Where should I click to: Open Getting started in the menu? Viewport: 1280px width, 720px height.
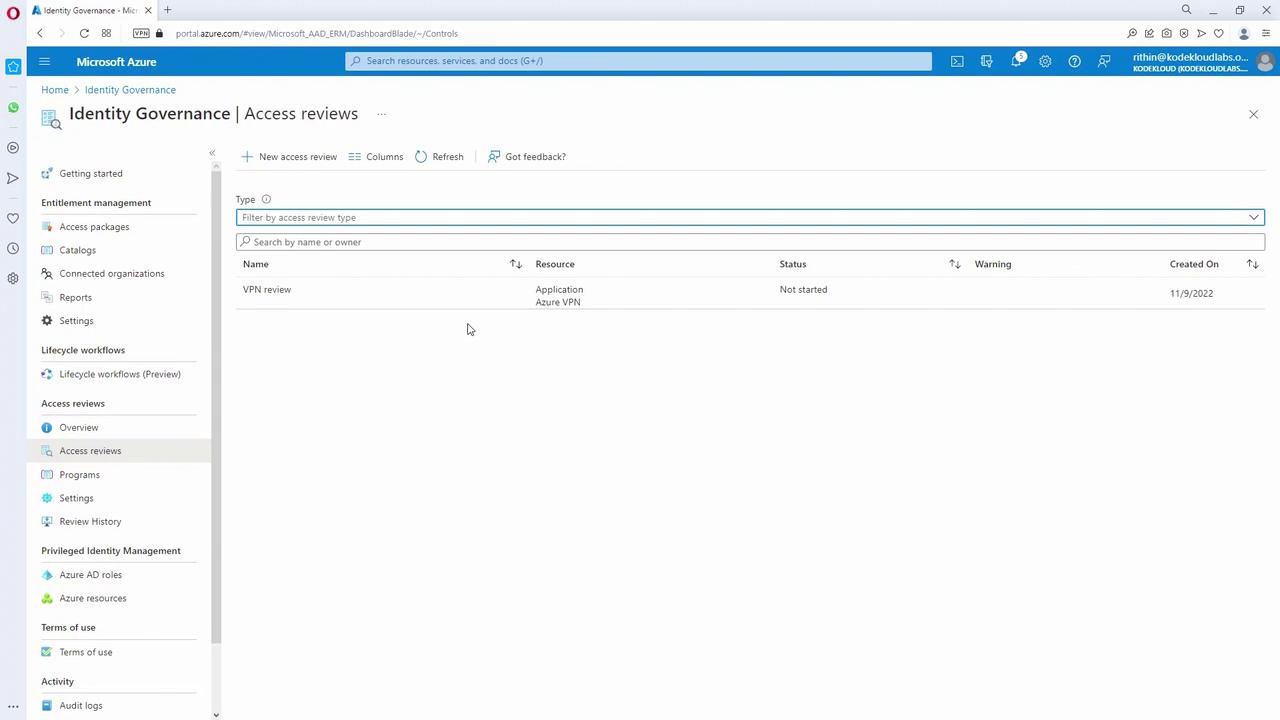click(x=91, y=174)
